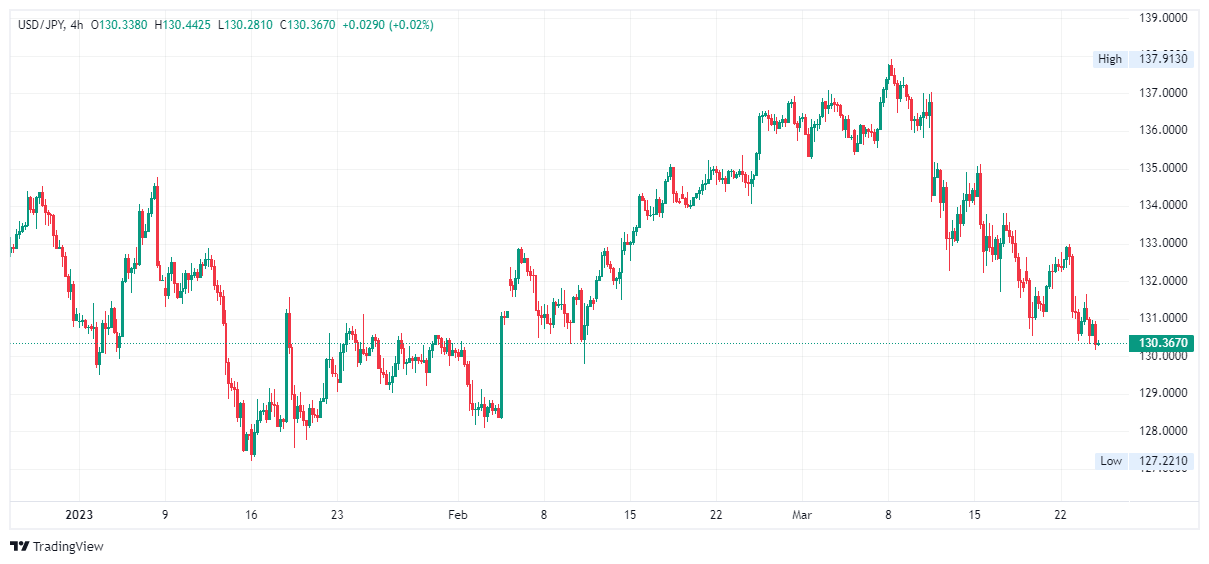
Task: Open the TradingView text link
Action: point(68,547)
